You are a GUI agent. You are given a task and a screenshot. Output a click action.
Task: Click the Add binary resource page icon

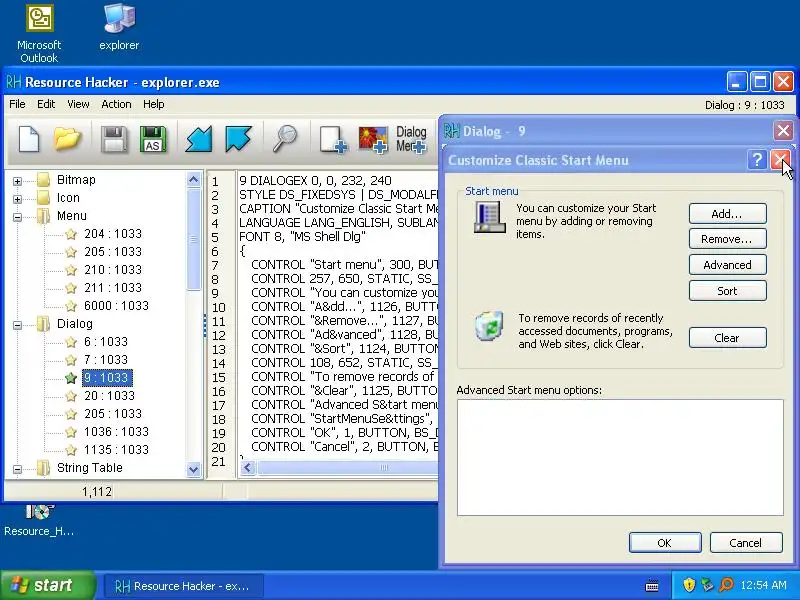tap(333, 139)
